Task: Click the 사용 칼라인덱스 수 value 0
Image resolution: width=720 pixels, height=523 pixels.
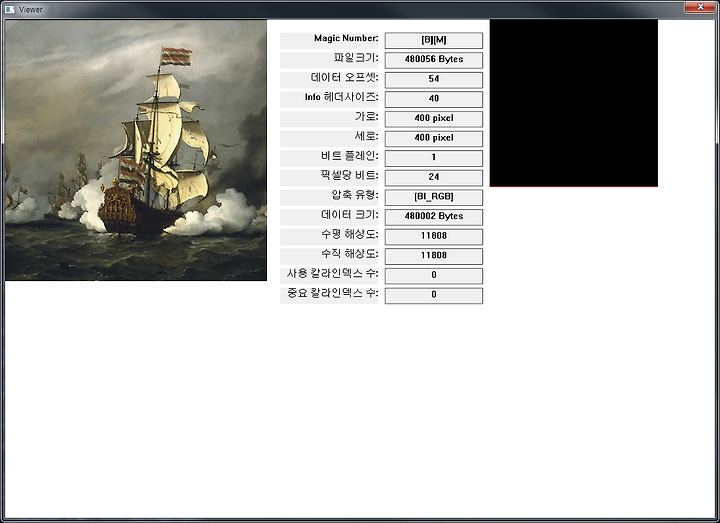Action: 433,276
